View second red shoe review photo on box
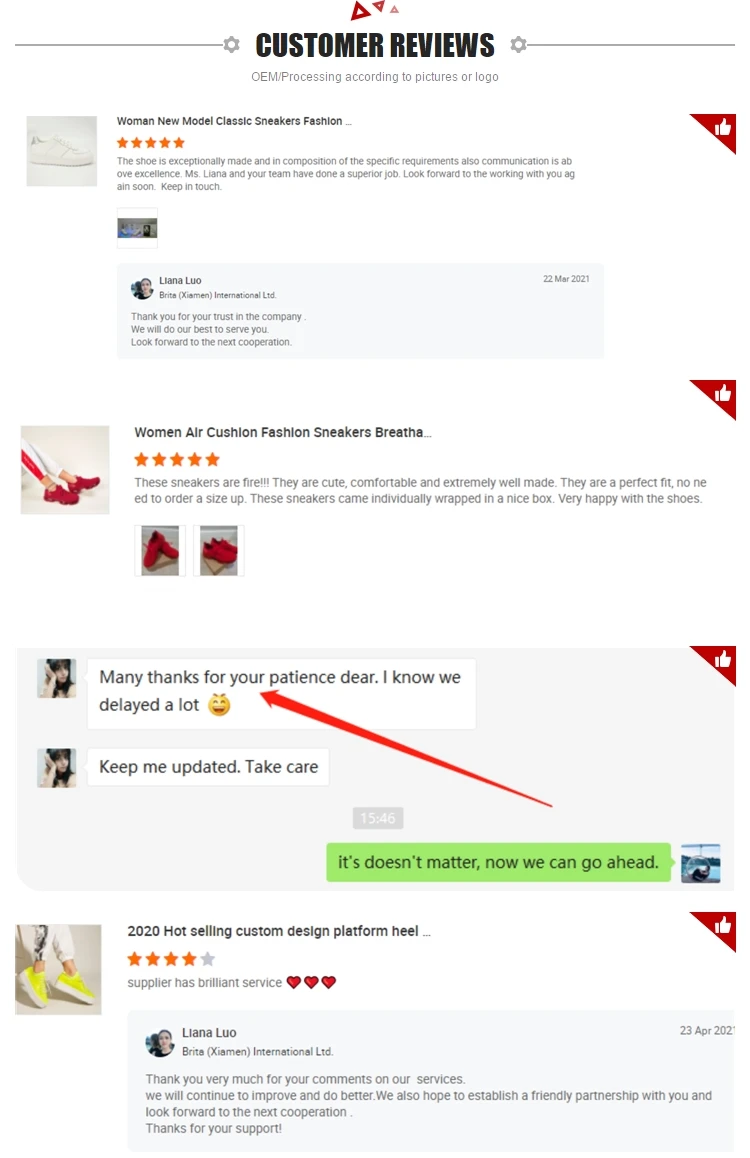Viewport: 750px width, 1158px height. [x=219, y=550]
